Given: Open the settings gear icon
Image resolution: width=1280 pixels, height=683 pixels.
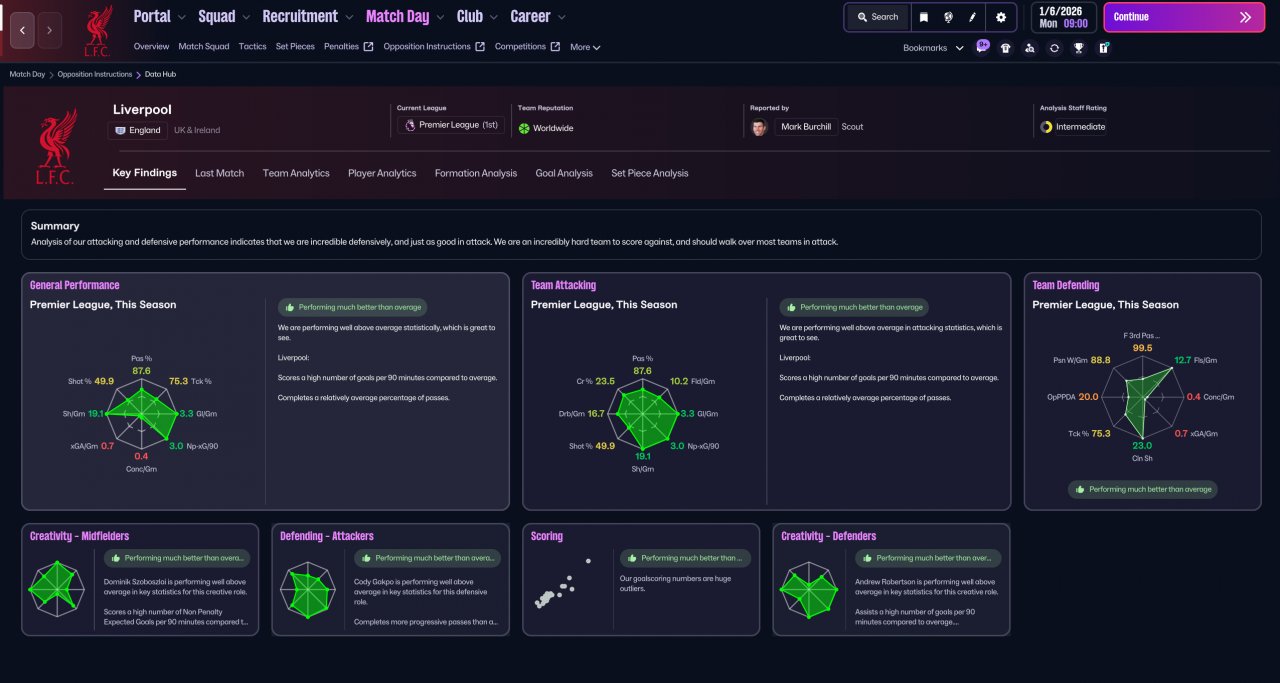Looking at the screenshot, I should [x=1001, y=17].
